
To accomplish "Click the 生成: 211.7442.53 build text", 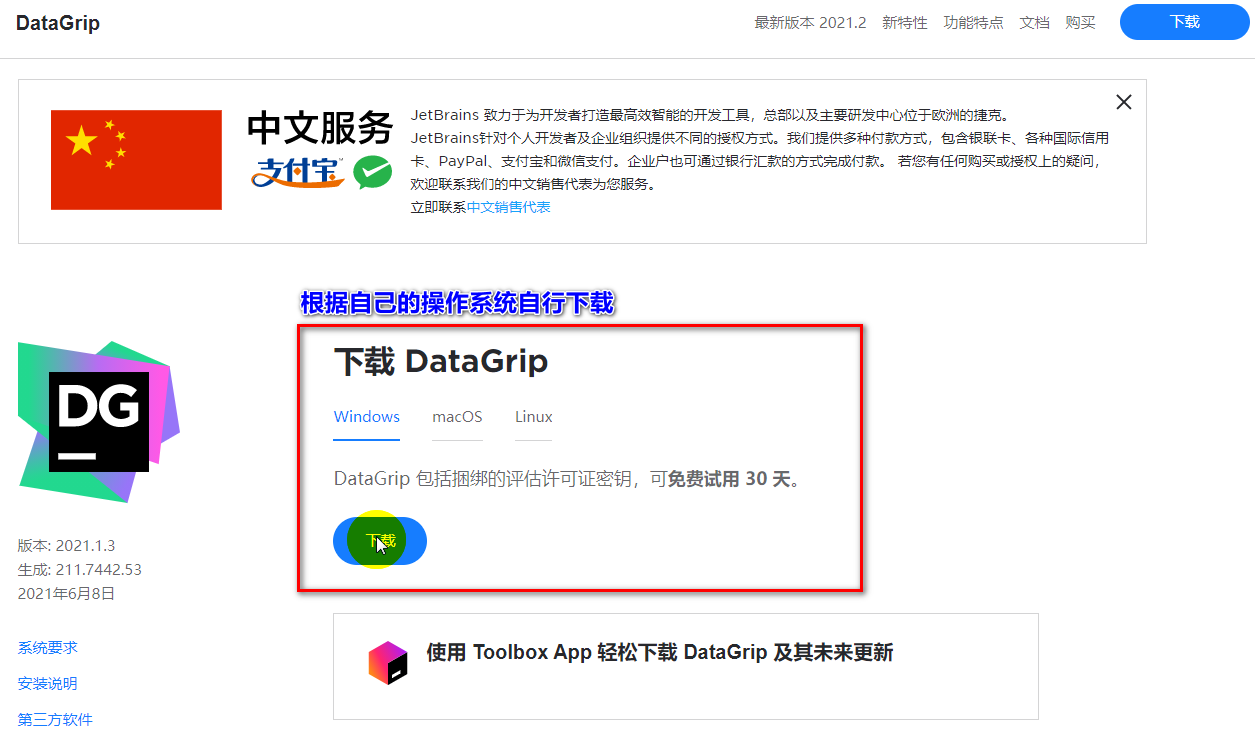I will coord(80,570).
